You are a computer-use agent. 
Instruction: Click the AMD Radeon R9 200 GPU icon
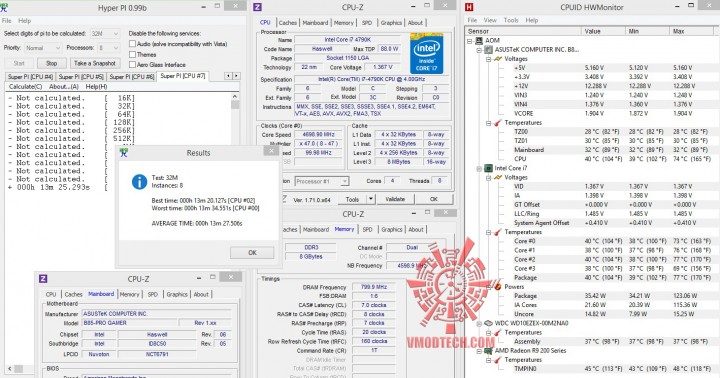pos(489,350)
